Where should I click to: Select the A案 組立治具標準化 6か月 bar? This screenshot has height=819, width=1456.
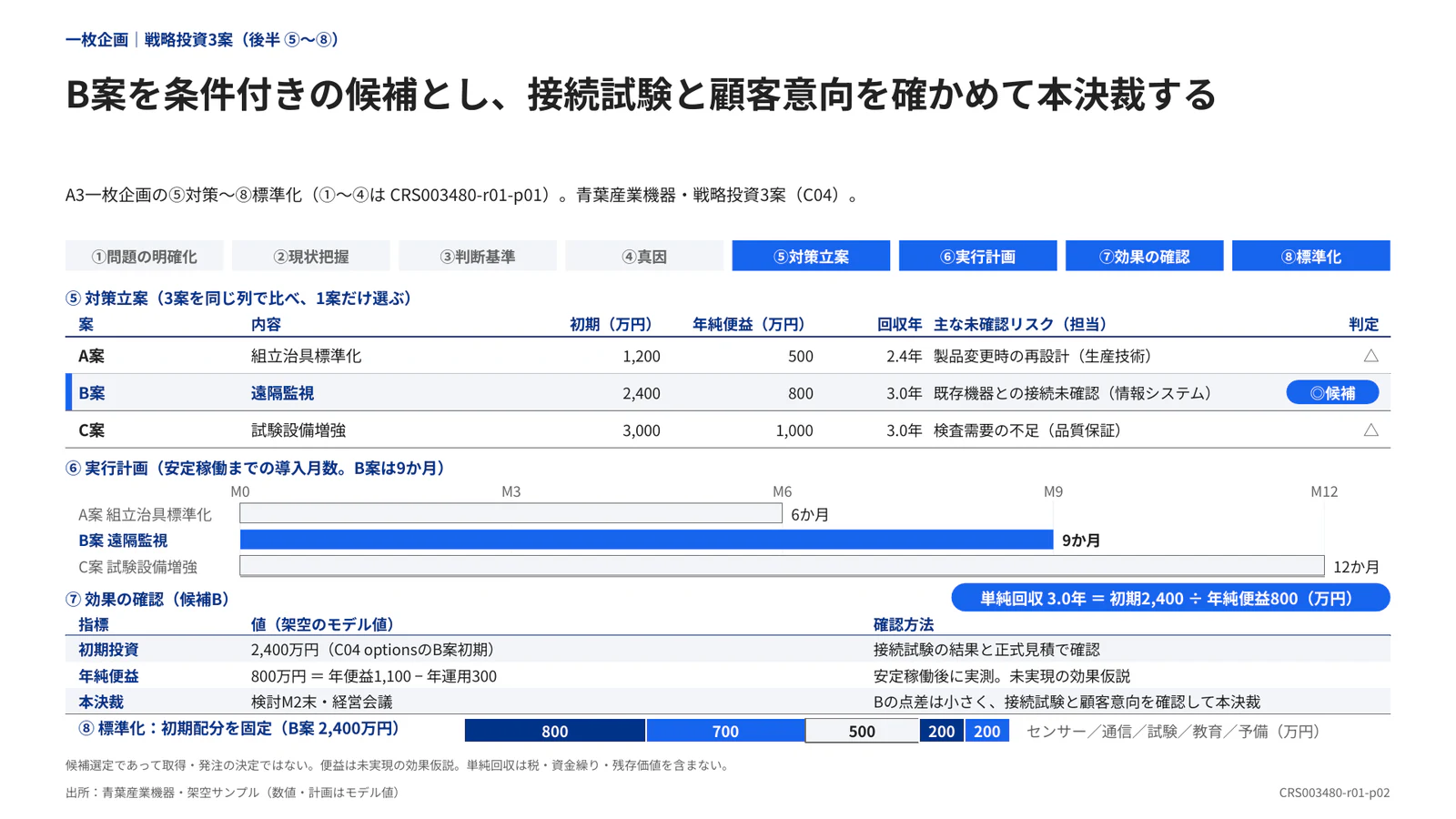point(511,513)
